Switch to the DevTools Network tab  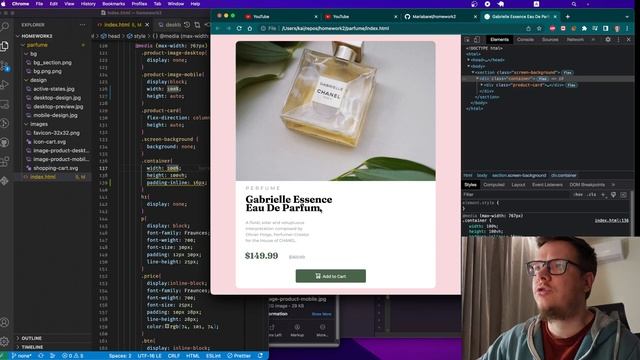(x=575, y=40)
